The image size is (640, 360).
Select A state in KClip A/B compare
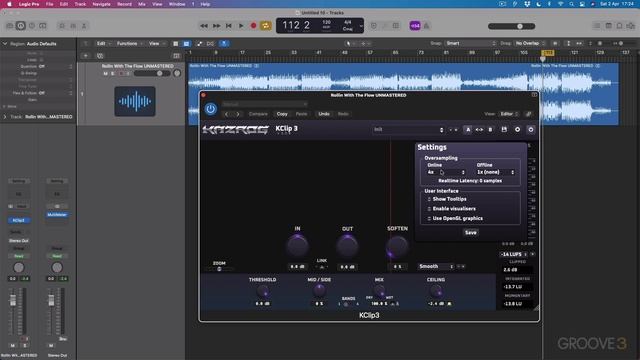coord(468,129)
